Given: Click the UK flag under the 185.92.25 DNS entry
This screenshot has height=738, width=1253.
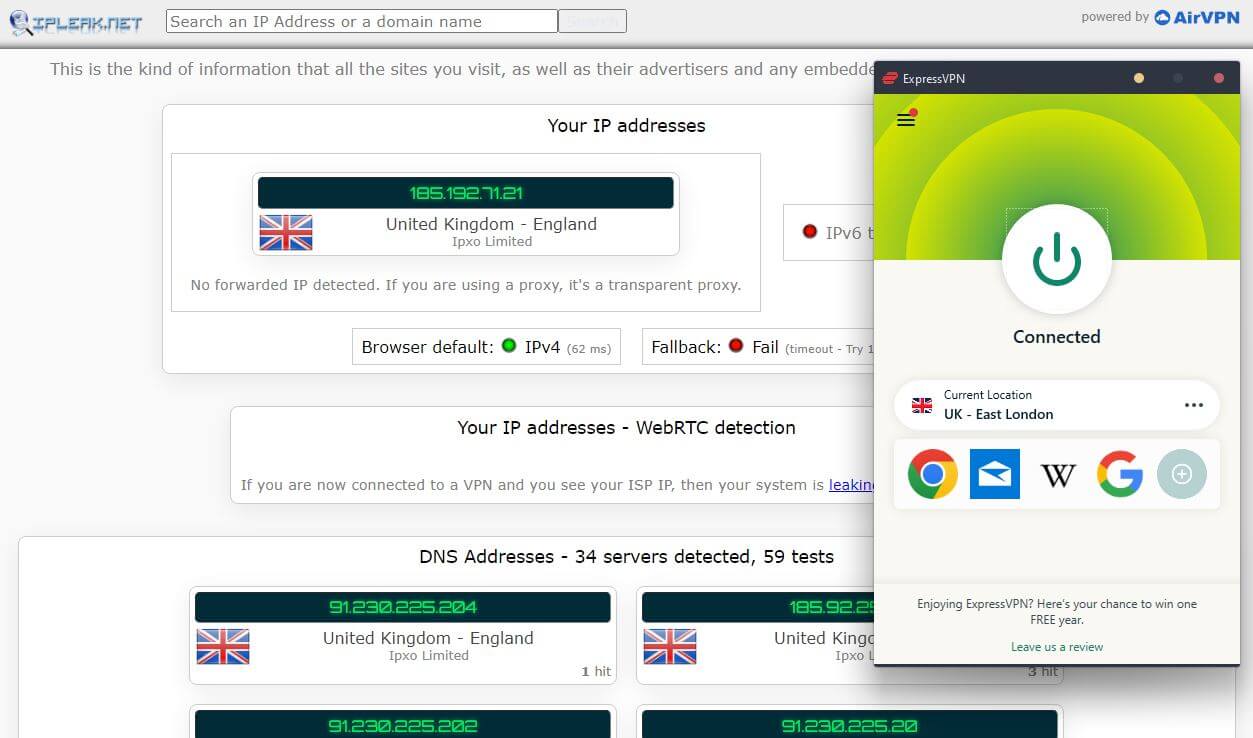Looking at the screenshot, I should tap(670, 646).
